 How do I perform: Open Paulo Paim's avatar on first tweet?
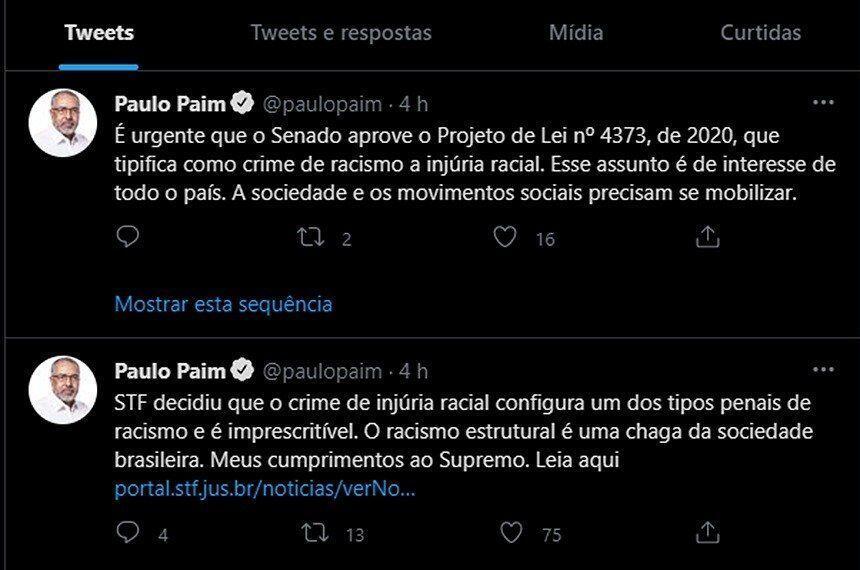(x=63, y=122)
